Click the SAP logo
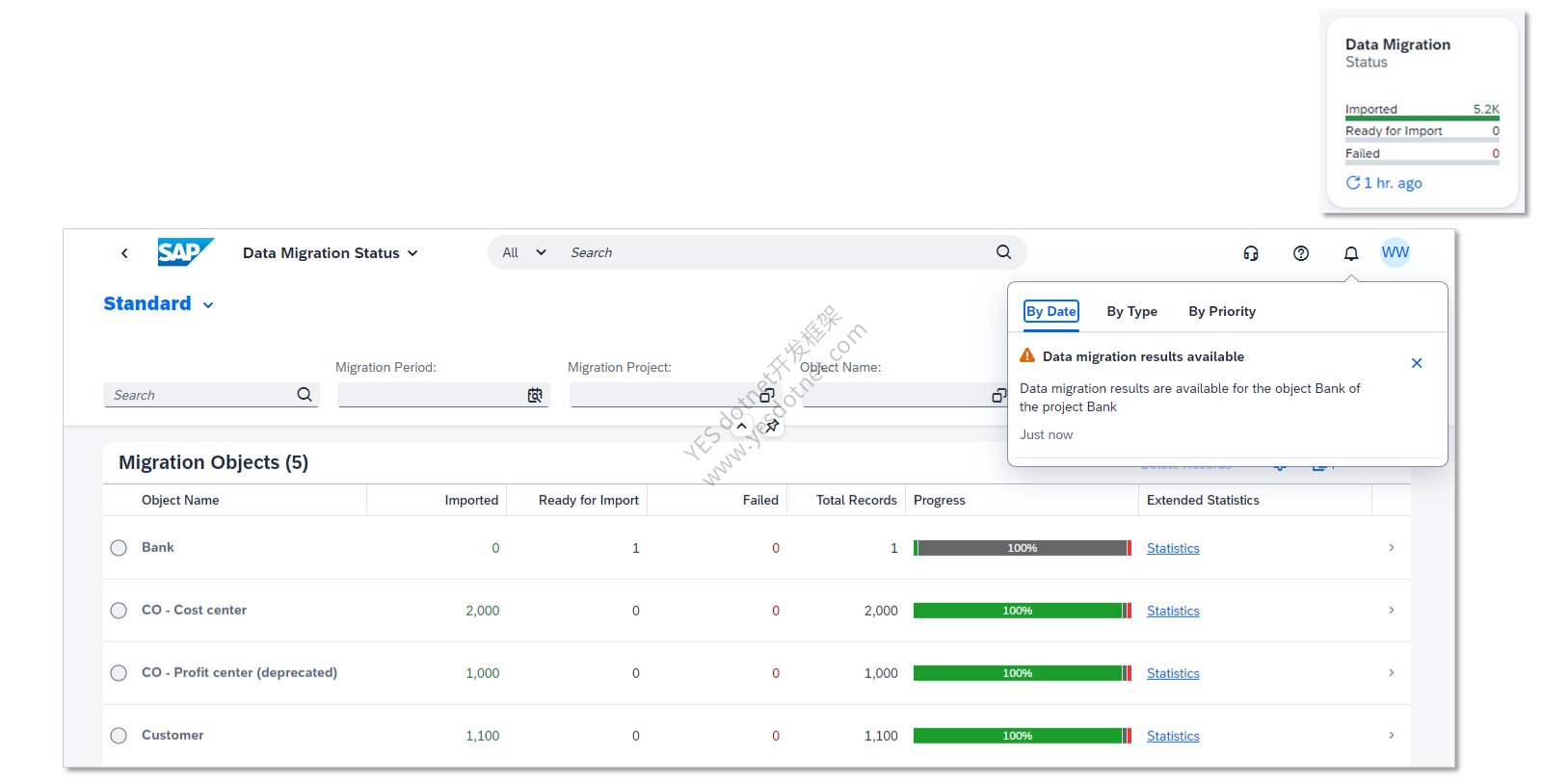Image resolution: width=1542 pixels, height=784 pixels. pyautogui.click(x=185, y=252)
